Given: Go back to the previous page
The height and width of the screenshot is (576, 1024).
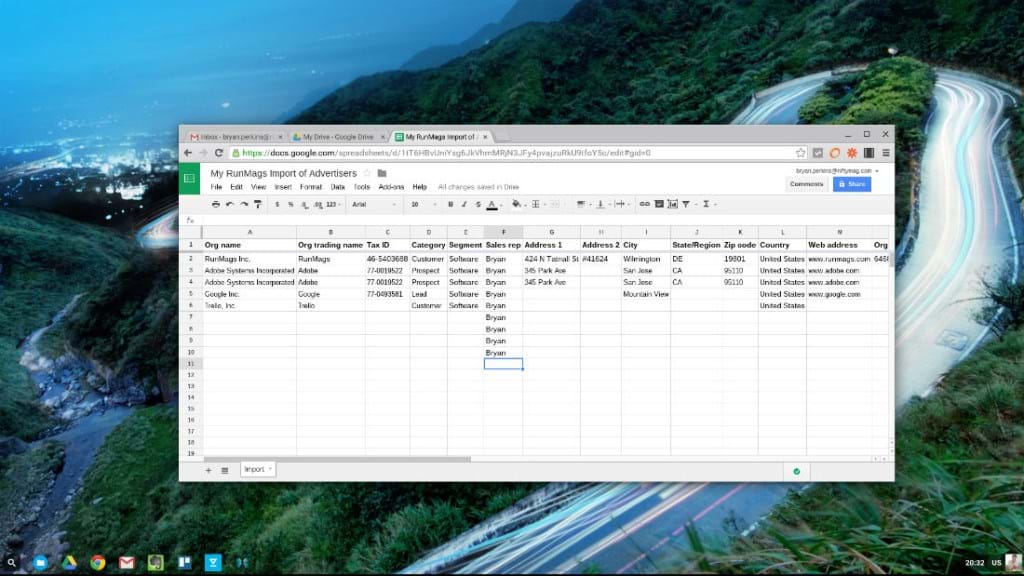Looking at the screenshot, I should click(188, 153).
